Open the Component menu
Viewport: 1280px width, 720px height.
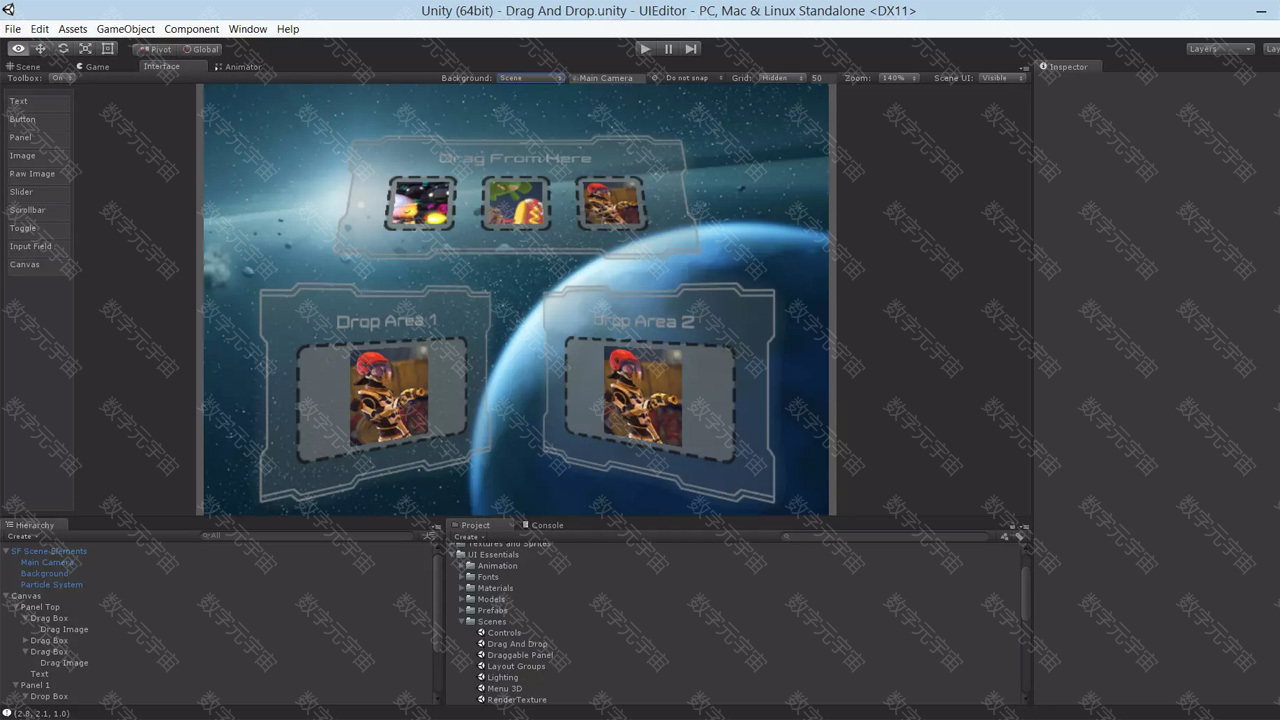[x=191, y=29]
